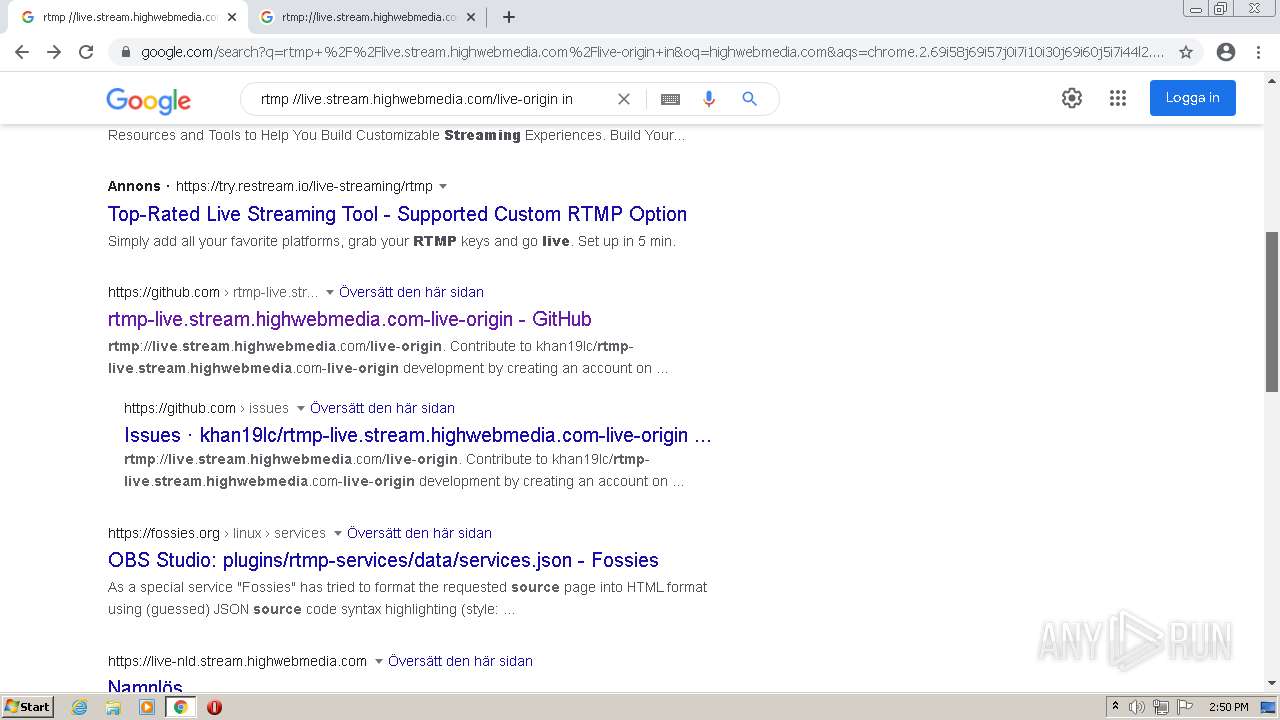This screenshot has height=720, width=1280.
Task: Translate the fossies.org result page
Action: (419, 533)
